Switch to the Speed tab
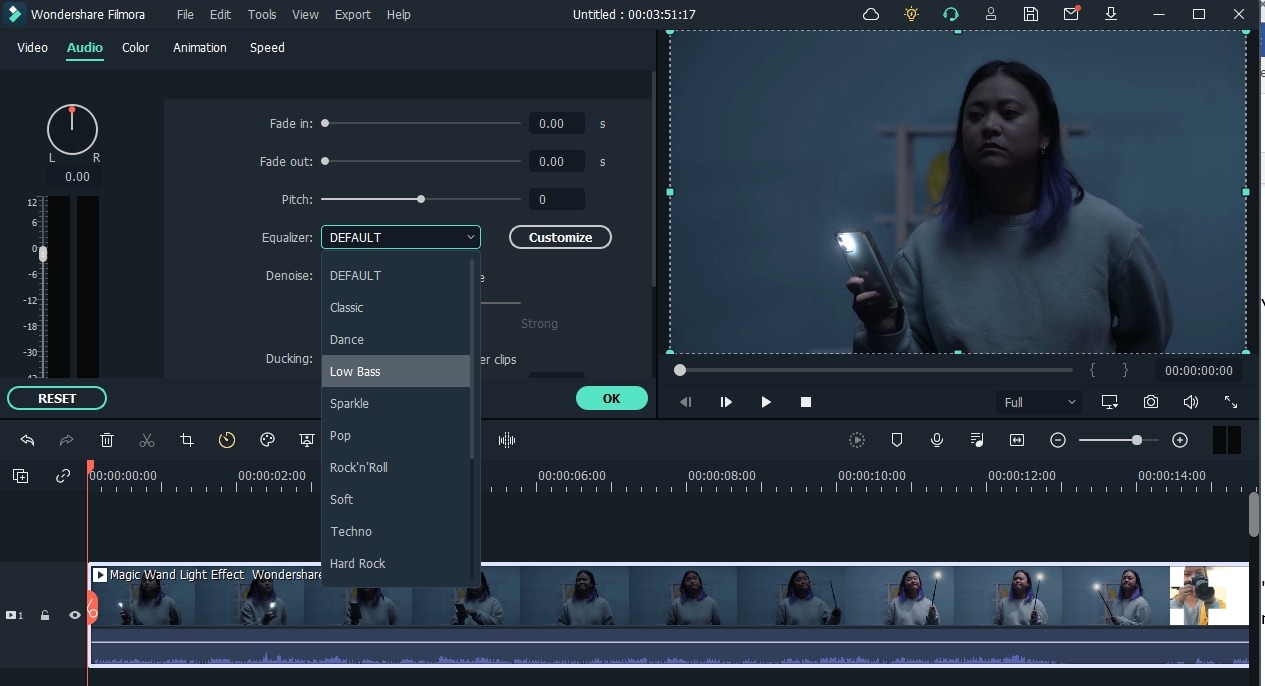 pos(267,47)
